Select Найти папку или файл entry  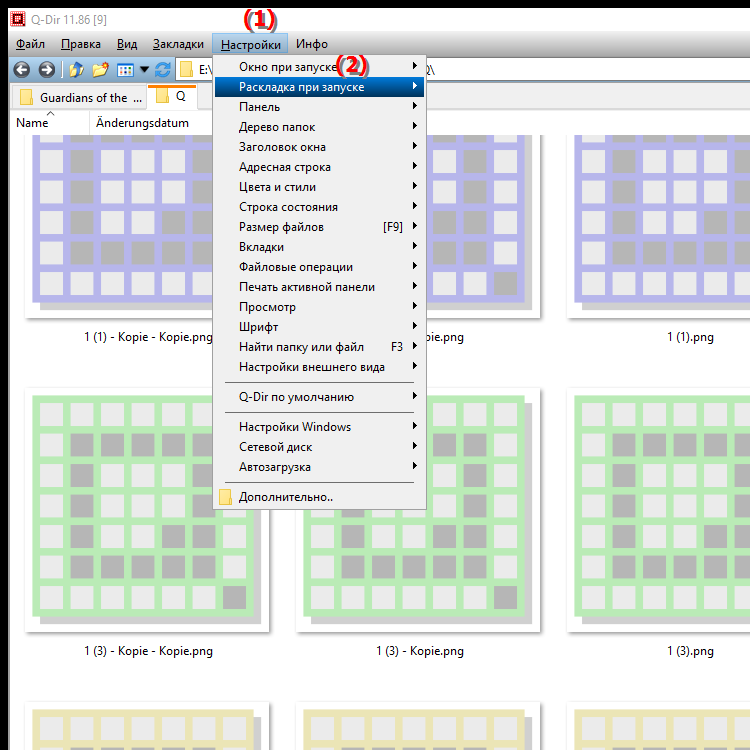tap(320, 347)
